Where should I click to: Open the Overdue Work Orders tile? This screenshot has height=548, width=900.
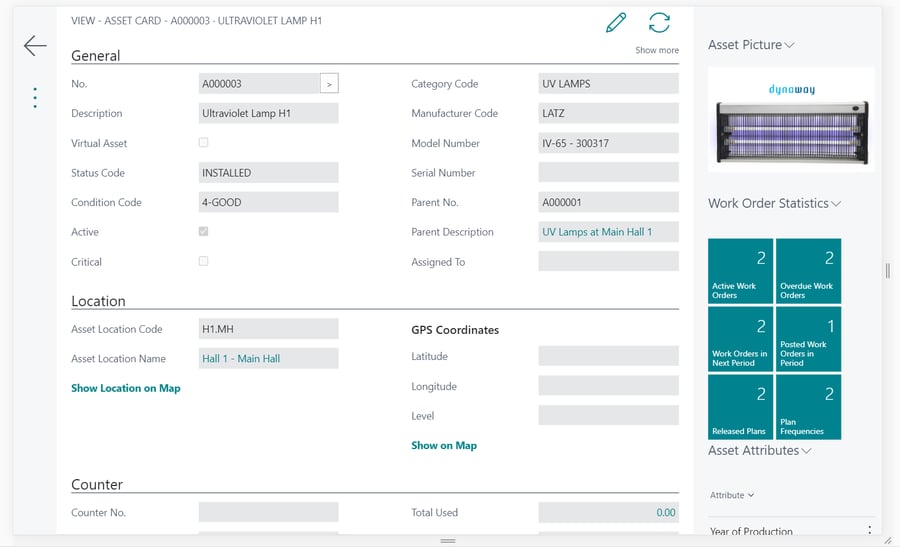coord(808,271)
